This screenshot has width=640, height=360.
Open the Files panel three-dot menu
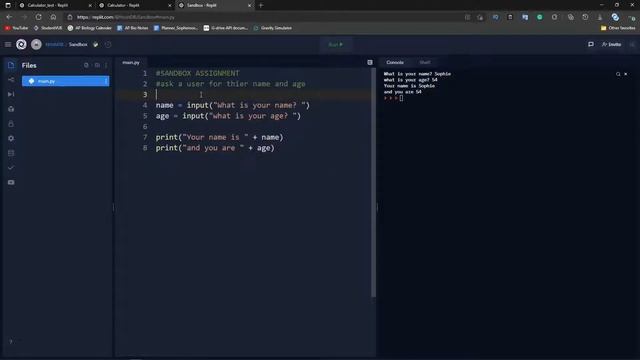pyautogui.click(x=106, y=65)
